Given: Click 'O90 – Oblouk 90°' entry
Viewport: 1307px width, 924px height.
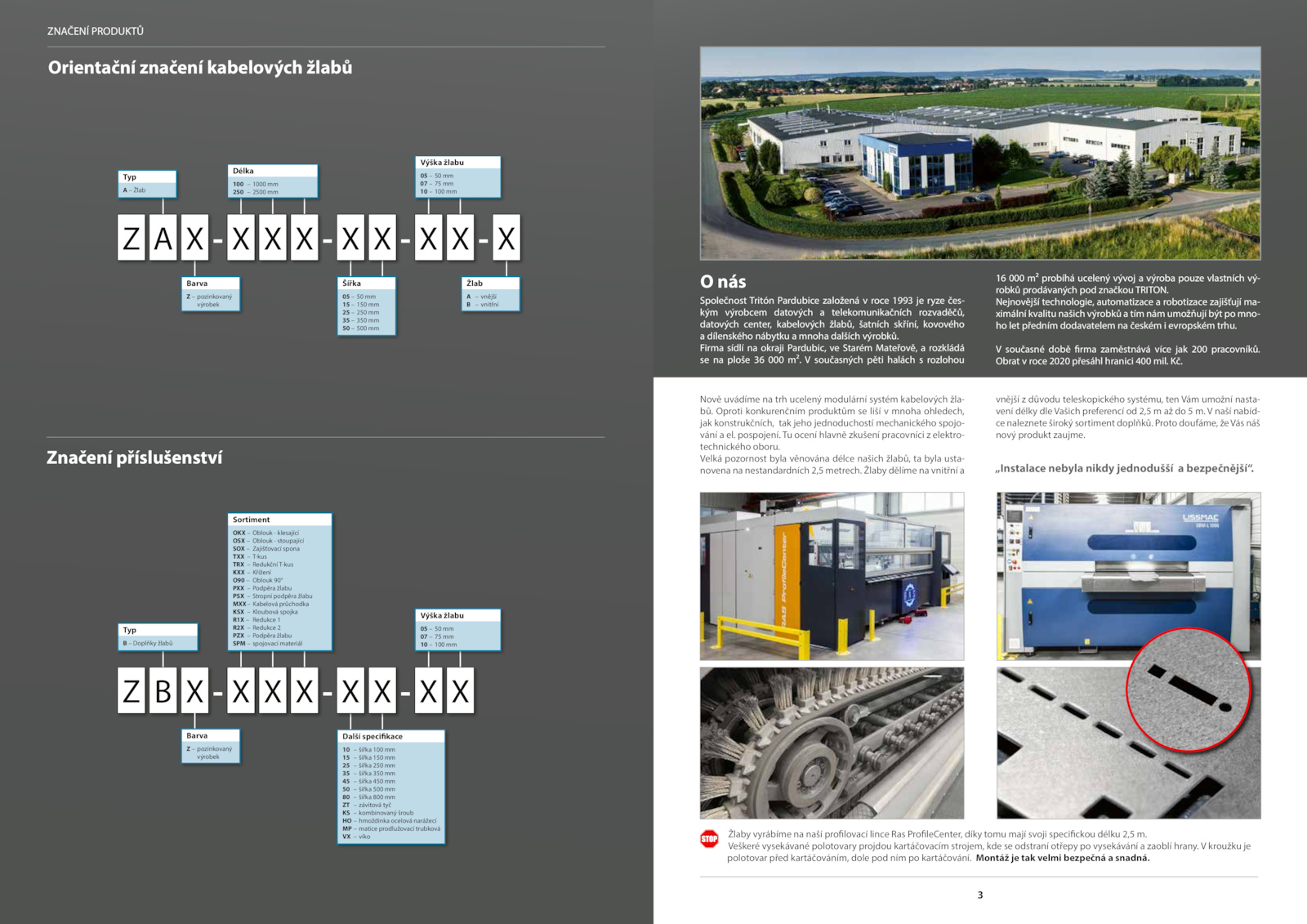Looking at the screenshot, I should pyautogui.click(x=257, y=580).
